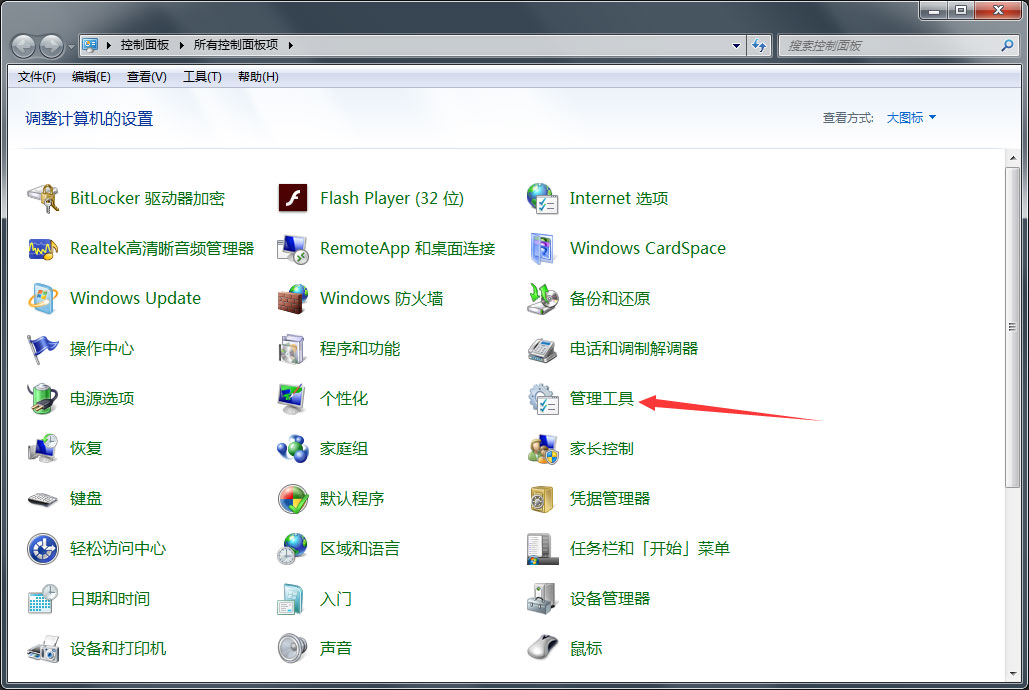
Task: Open the Windows 防火墙 text link
Action: [381, 299]
